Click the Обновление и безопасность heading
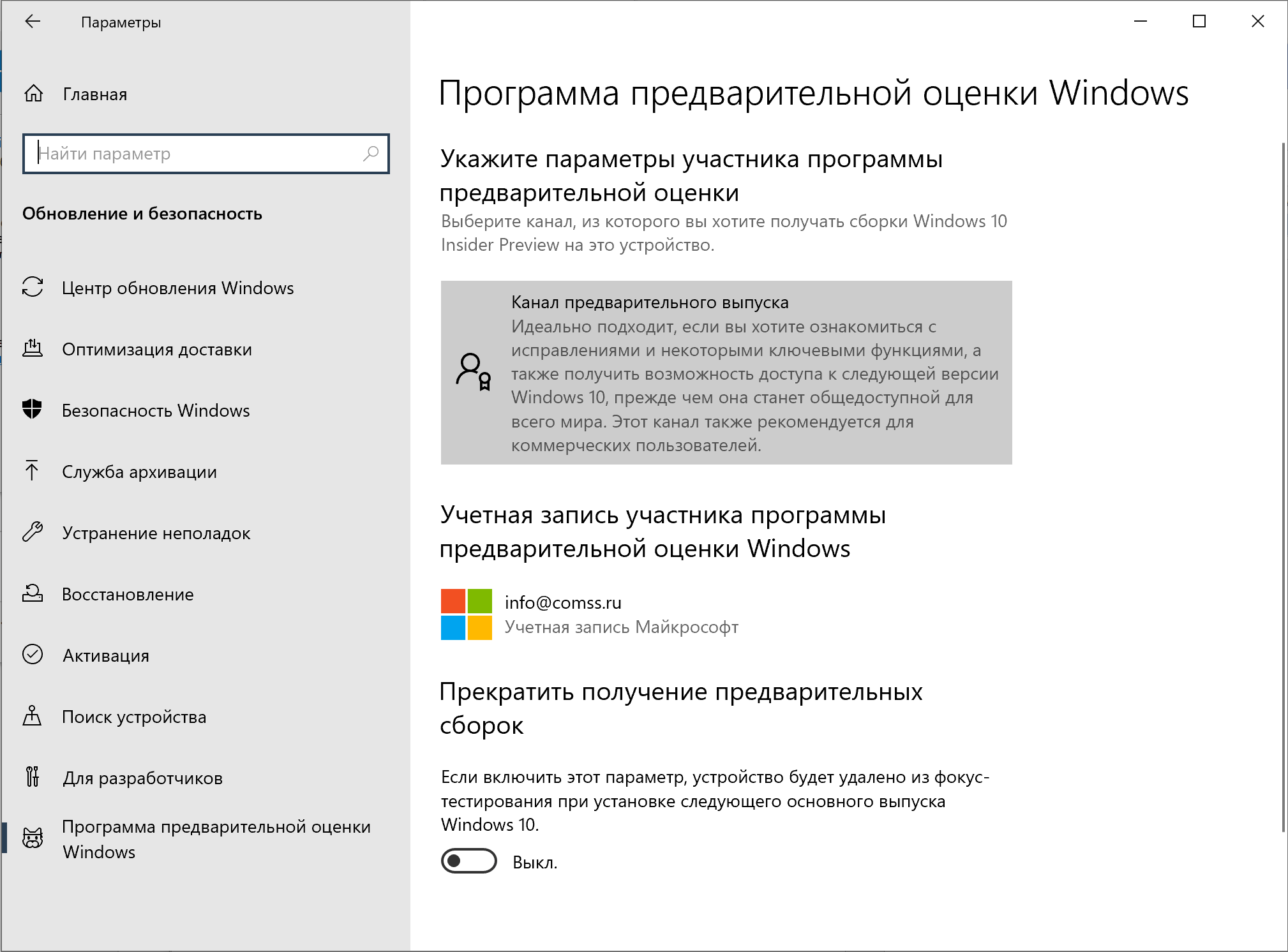Screen dimensions: 1288x952 click(142, 213)
